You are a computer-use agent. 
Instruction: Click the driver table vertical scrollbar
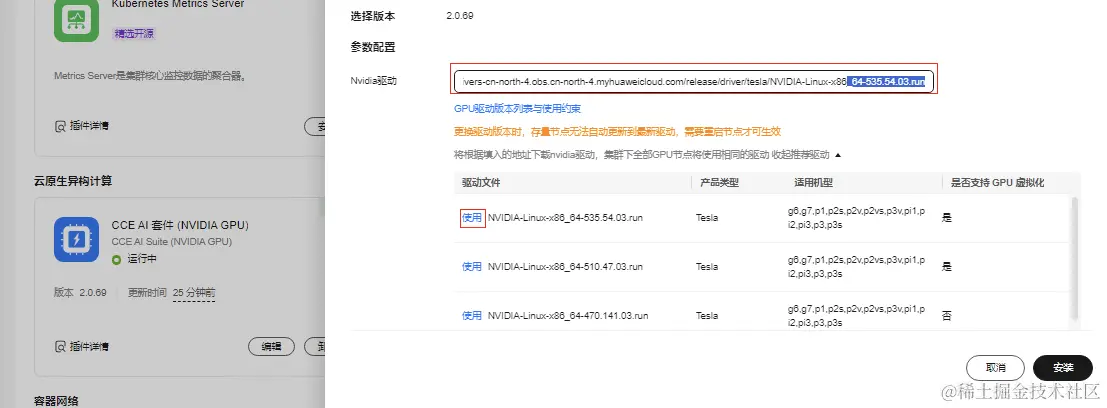click(x=1075, y=258)
